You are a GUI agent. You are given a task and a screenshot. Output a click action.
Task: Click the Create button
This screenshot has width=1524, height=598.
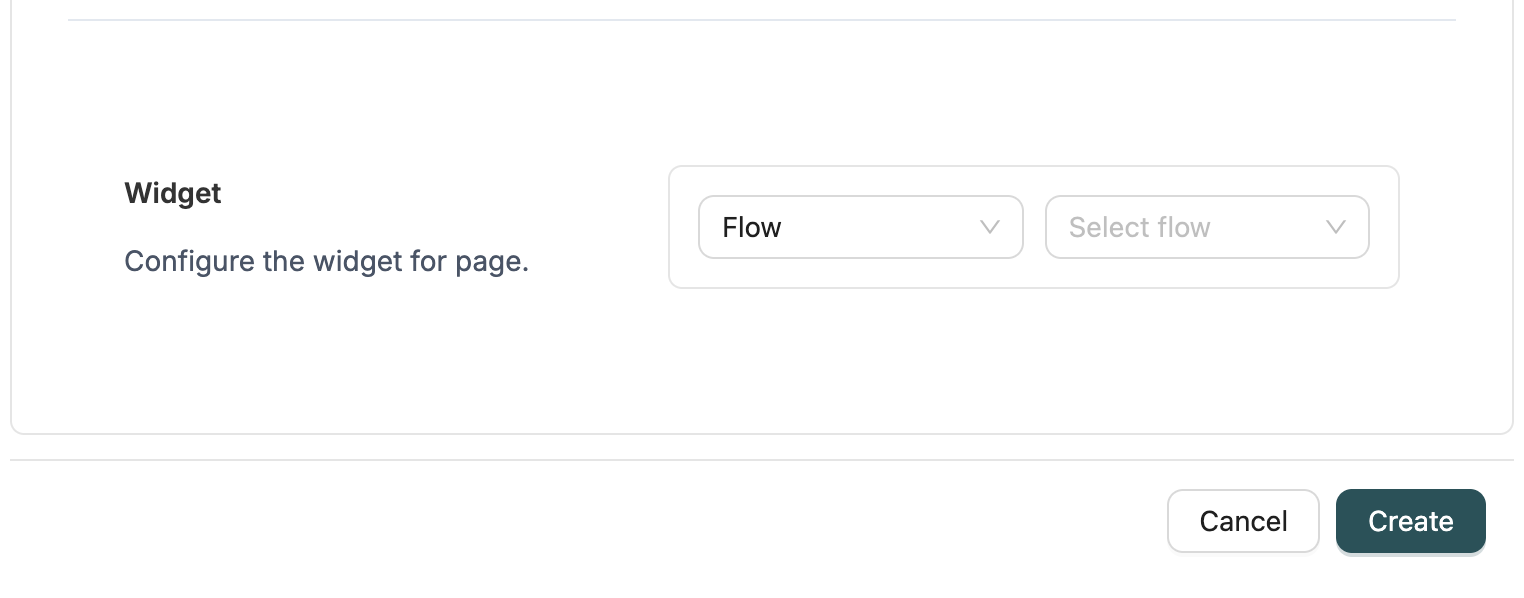[x=1410, y=521]
